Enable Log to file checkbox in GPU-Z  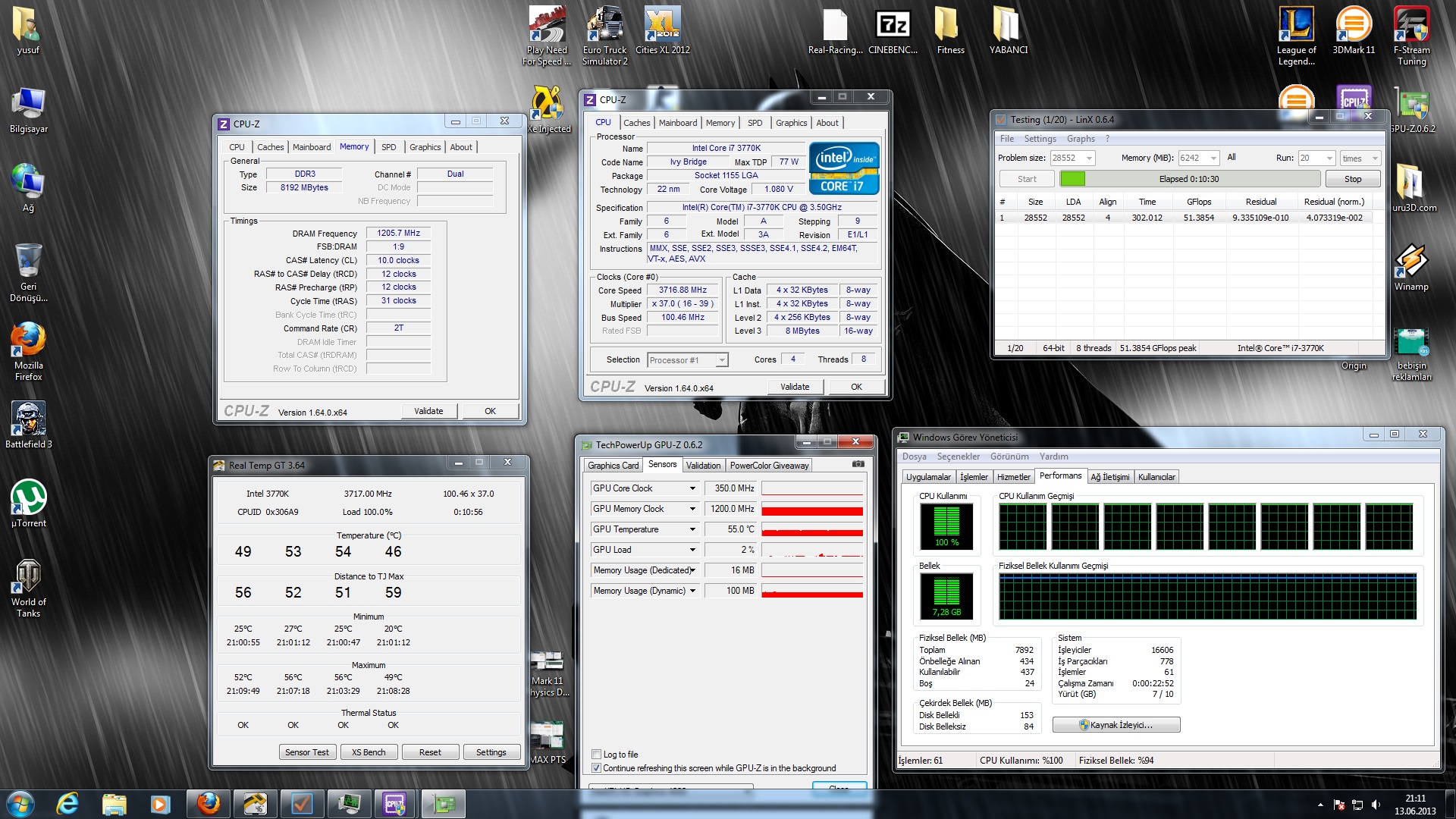tap(596, 755)
